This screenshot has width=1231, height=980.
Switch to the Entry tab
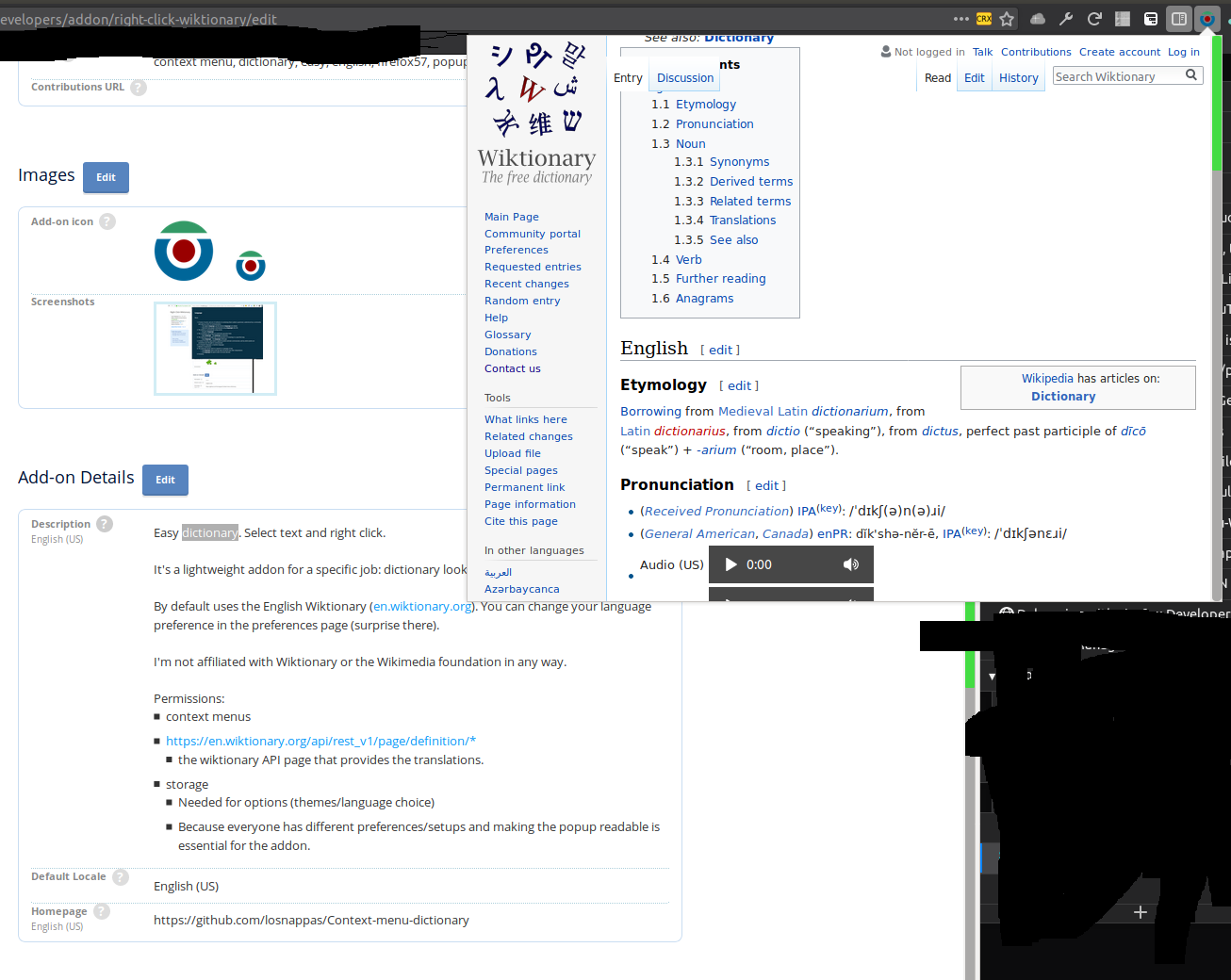628,78
